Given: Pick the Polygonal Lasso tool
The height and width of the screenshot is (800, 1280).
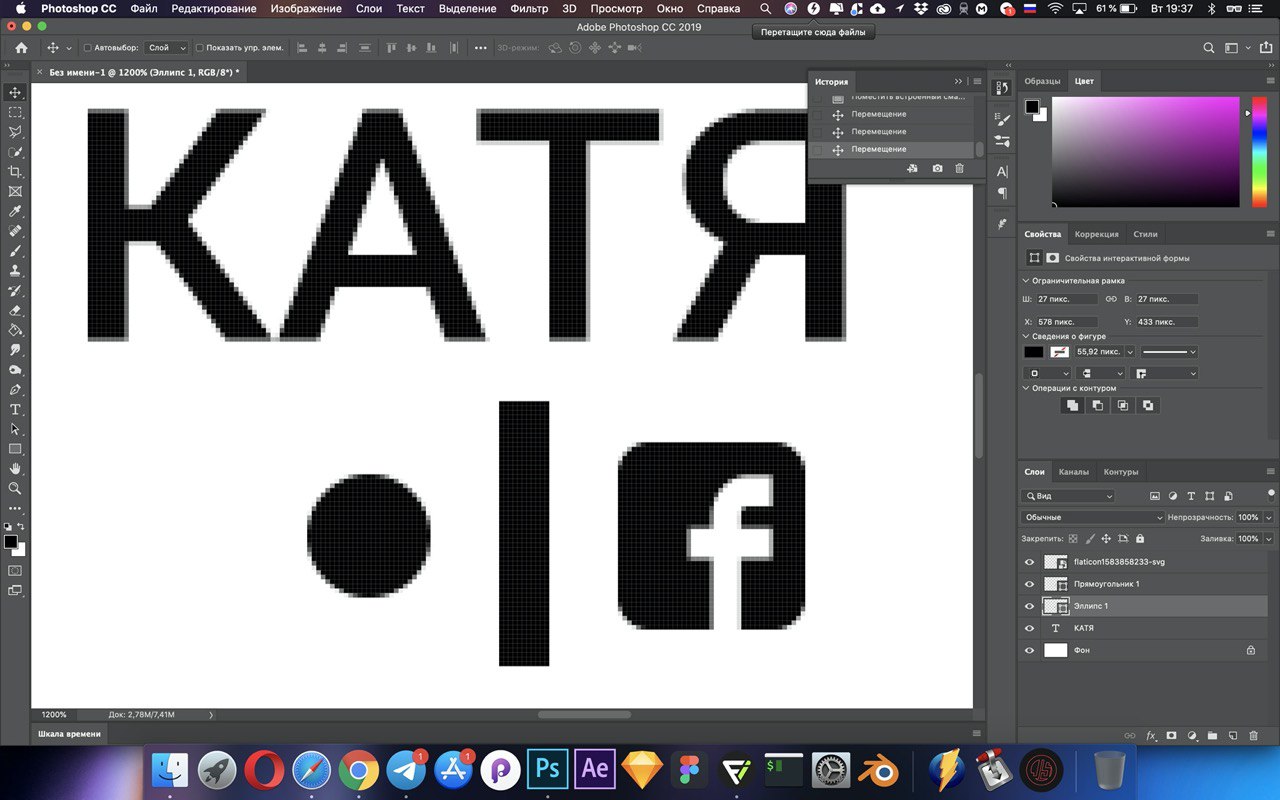Looking at the screenshot, I should (15, 132).
